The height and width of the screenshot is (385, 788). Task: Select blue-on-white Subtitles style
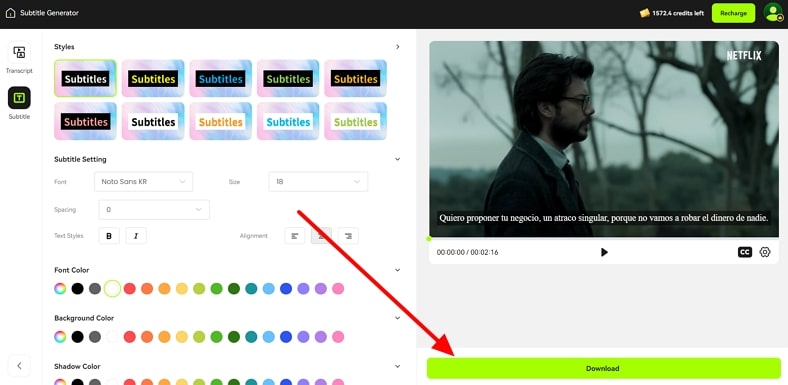288,121
